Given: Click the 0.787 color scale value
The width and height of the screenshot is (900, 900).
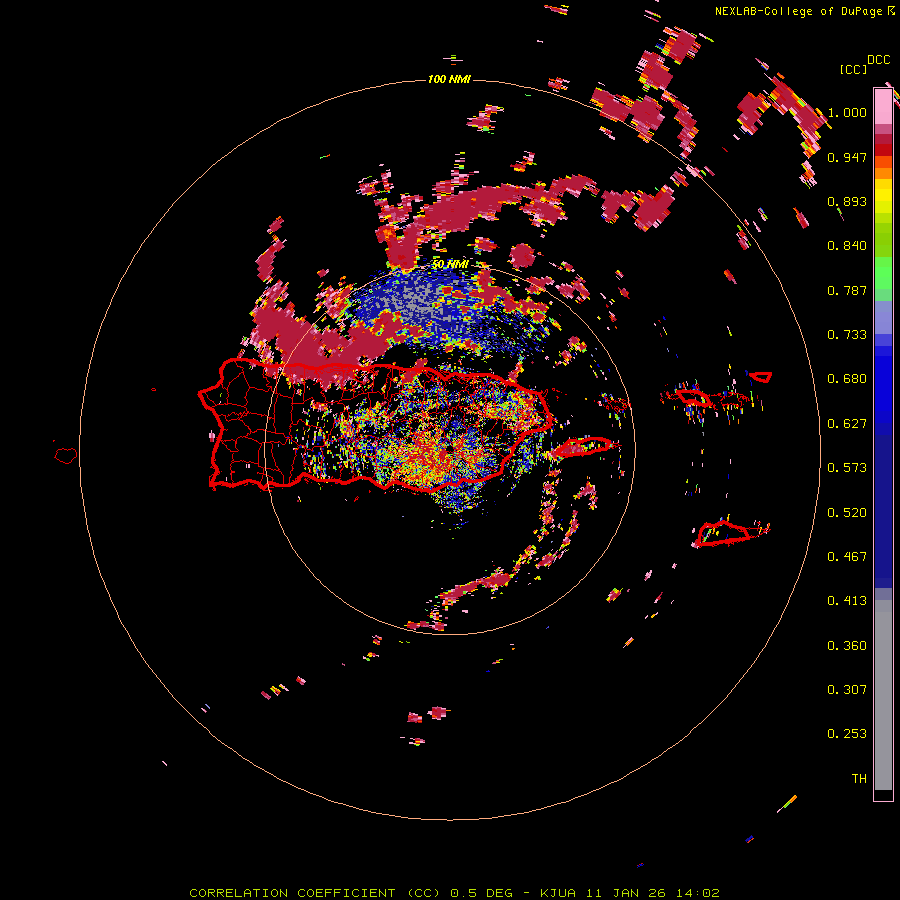Looking at the screenshot, I should coord(847,290).
